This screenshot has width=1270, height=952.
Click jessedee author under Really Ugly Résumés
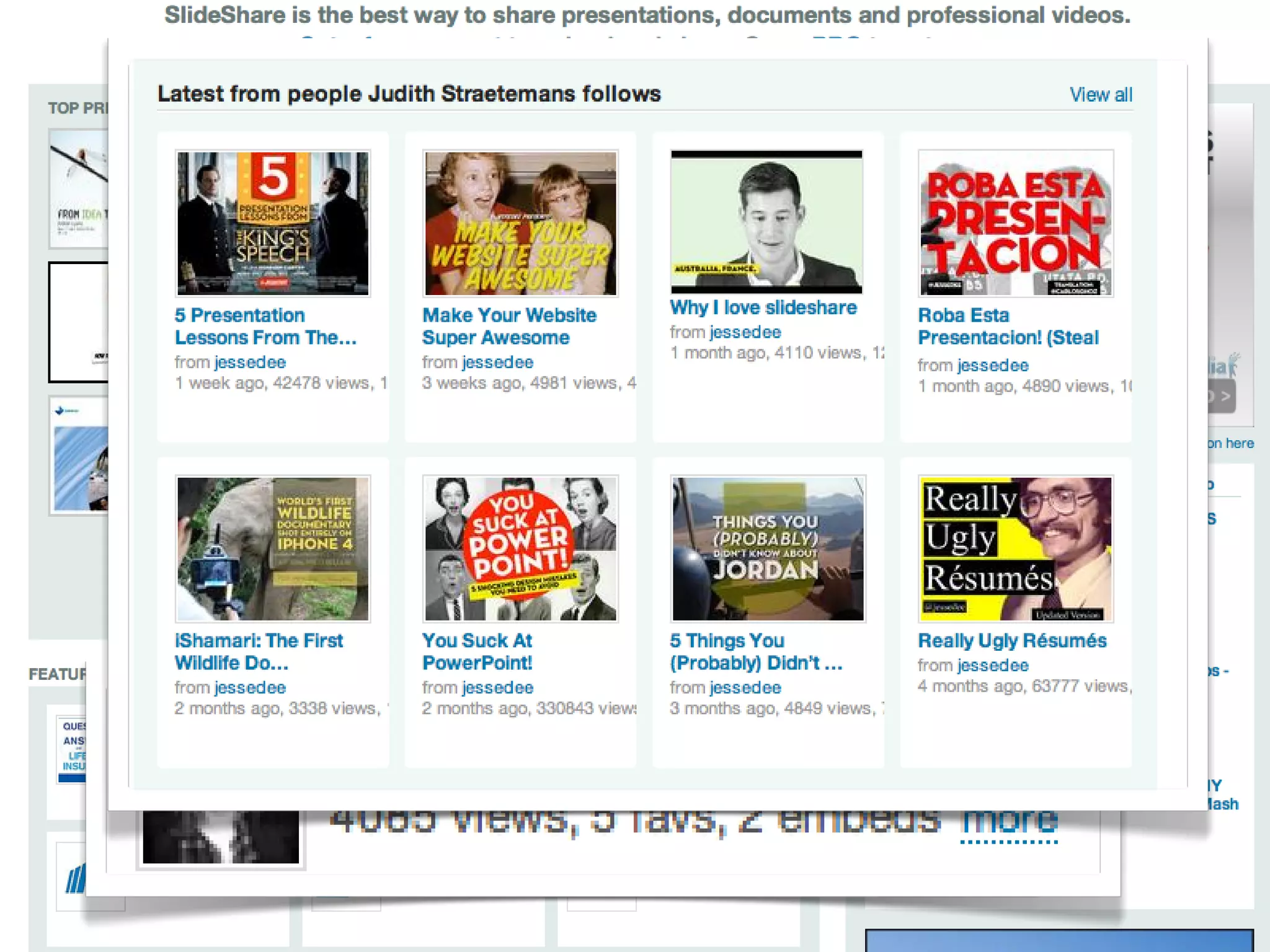(x=993, y=666)
